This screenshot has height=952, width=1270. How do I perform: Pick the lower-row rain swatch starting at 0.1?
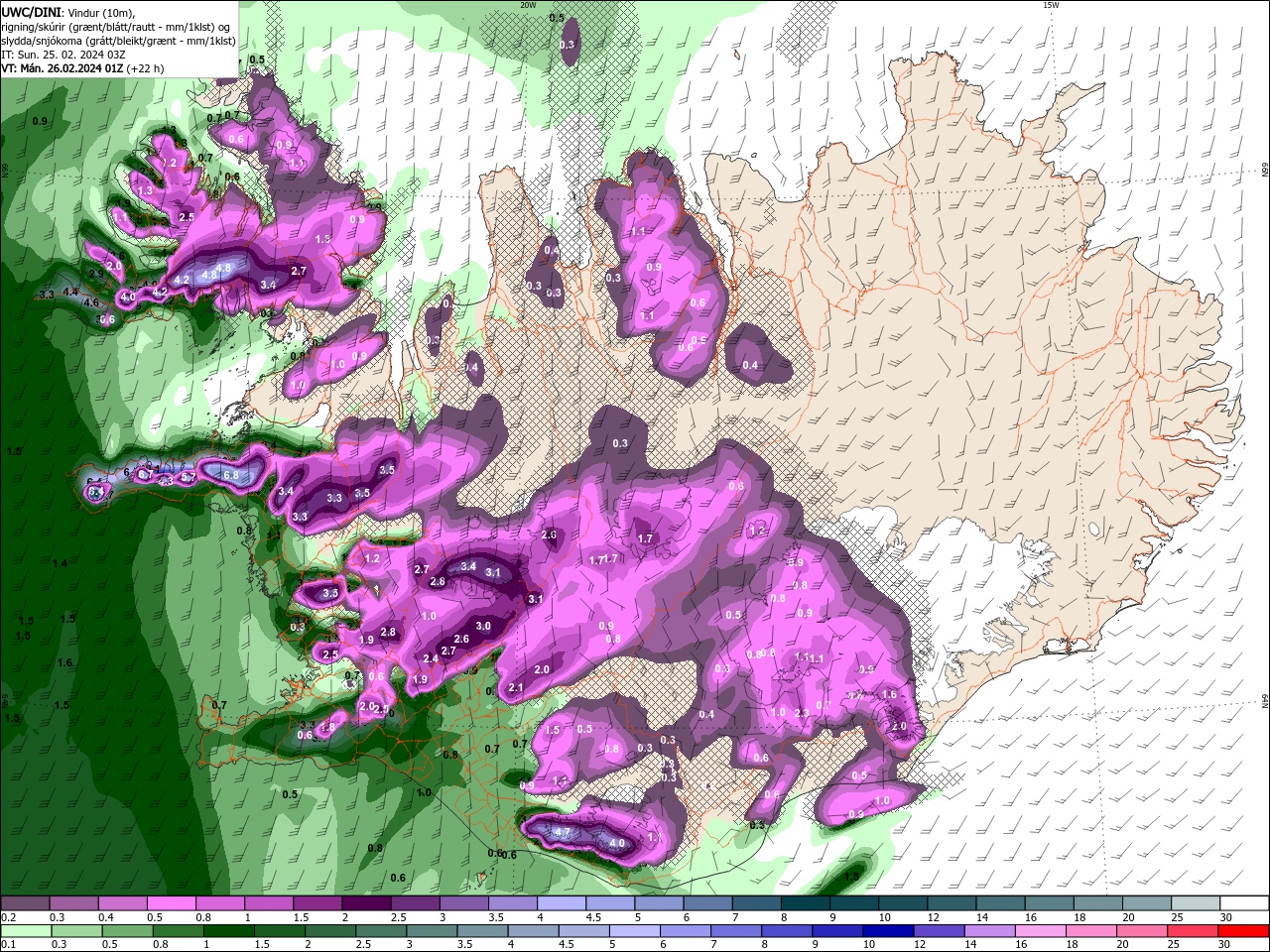click(x=25, y=931)
